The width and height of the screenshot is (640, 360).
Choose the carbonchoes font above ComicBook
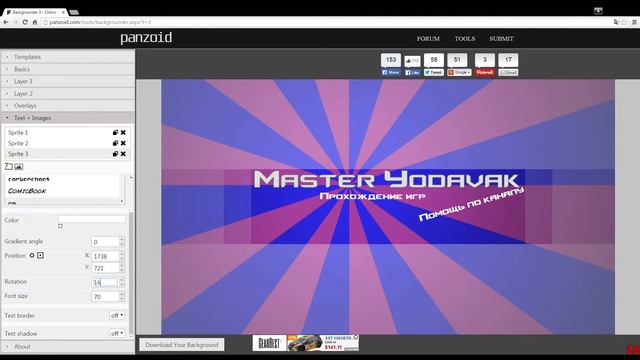(29, 179)
